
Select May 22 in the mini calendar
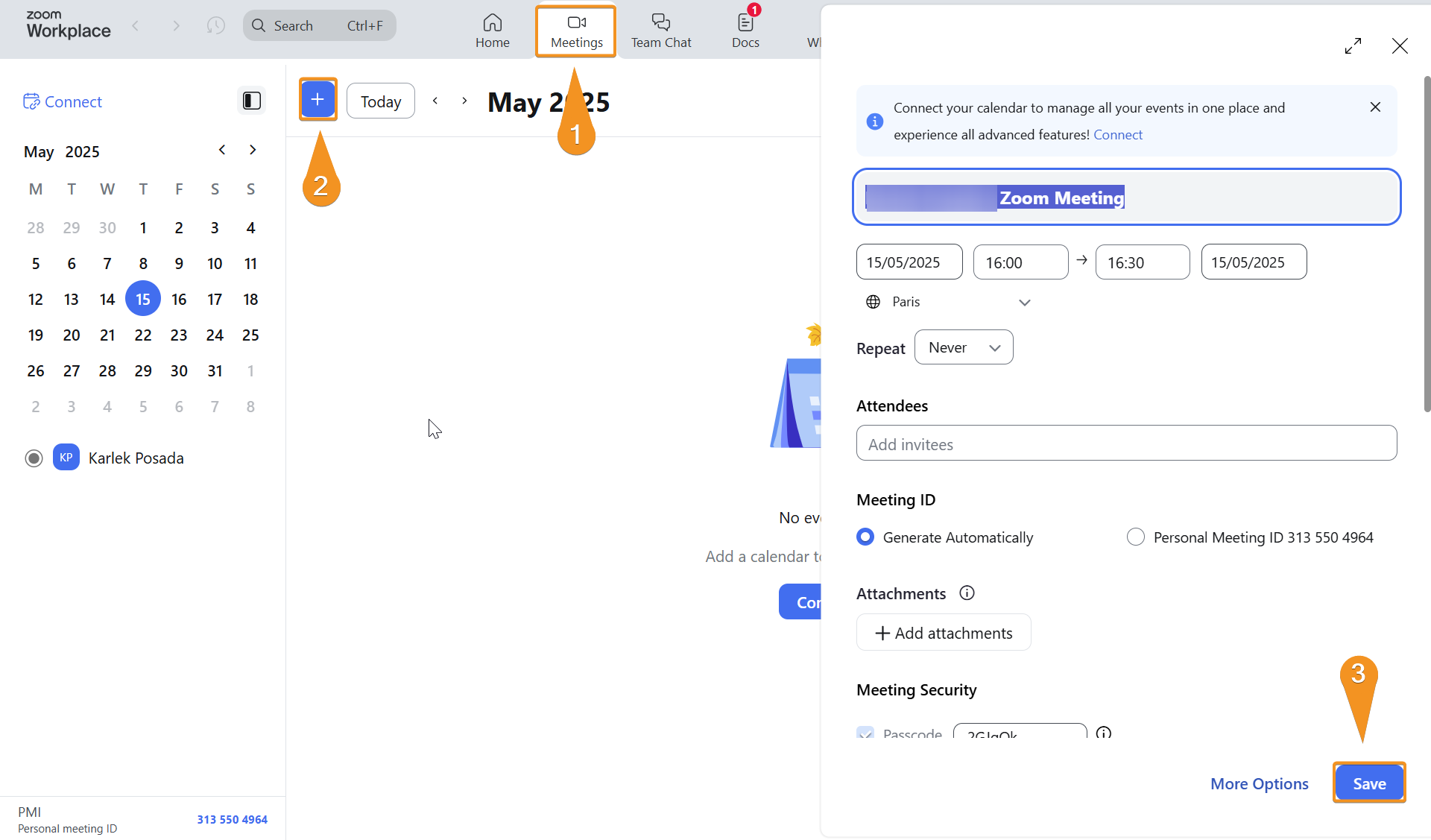coord(143,335)
